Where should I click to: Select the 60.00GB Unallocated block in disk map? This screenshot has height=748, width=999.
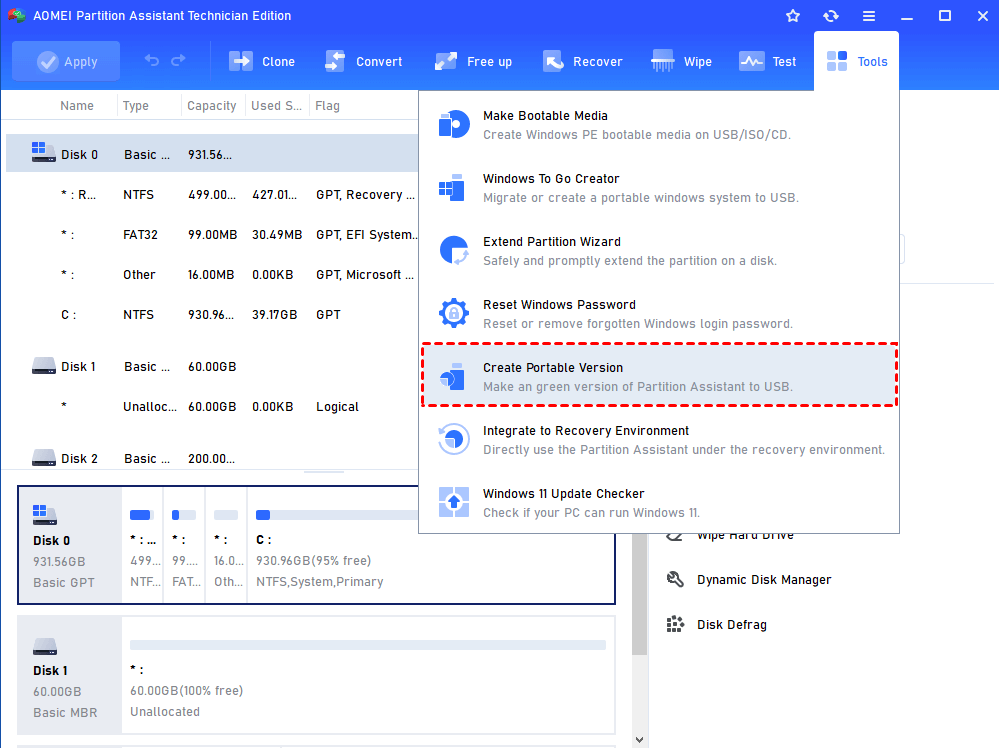(368, 675)
